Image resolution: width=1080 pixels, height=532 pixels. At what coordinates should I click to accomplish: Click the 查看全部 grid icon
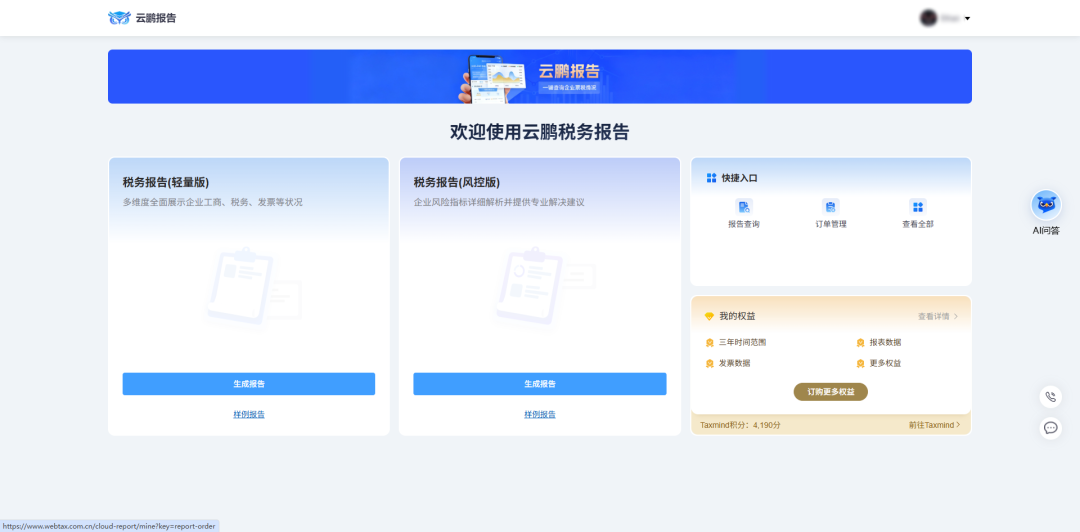[917, 206]
